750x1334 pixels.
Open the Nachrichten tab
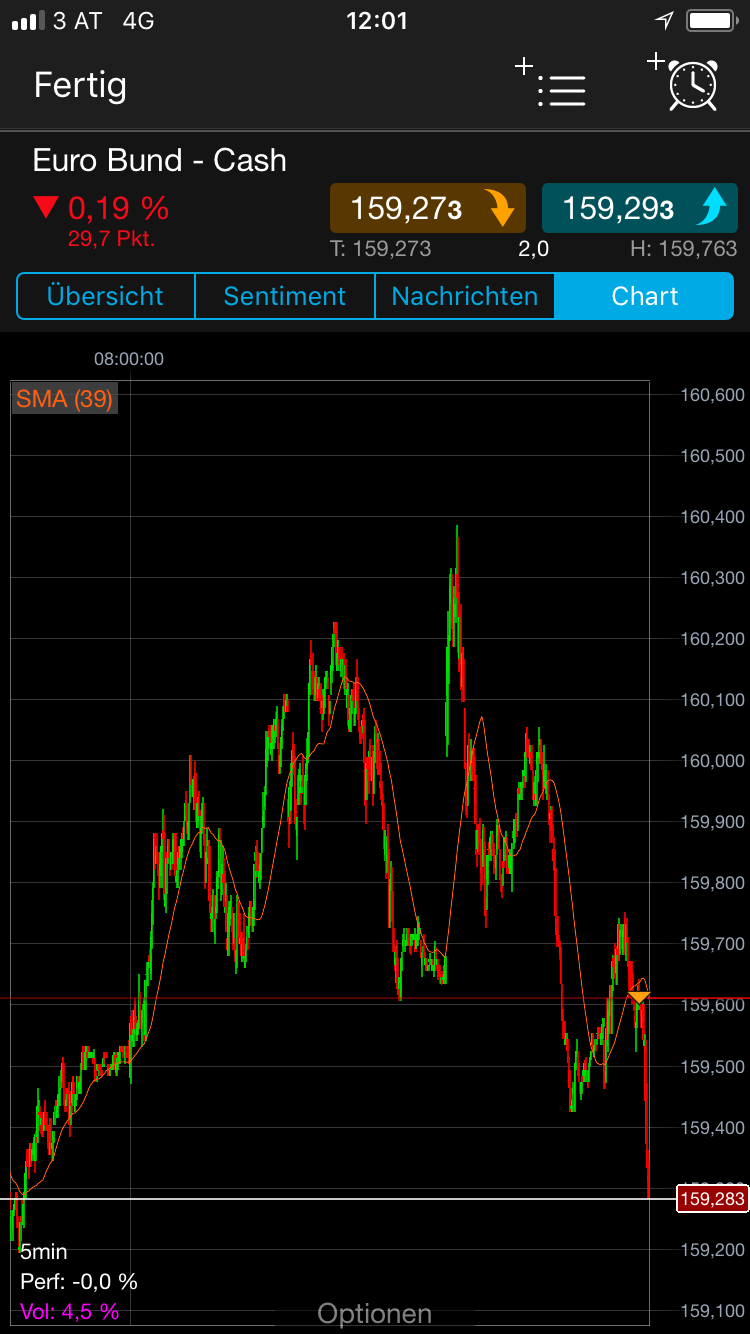pyautogui.click(x=464, y=296)
